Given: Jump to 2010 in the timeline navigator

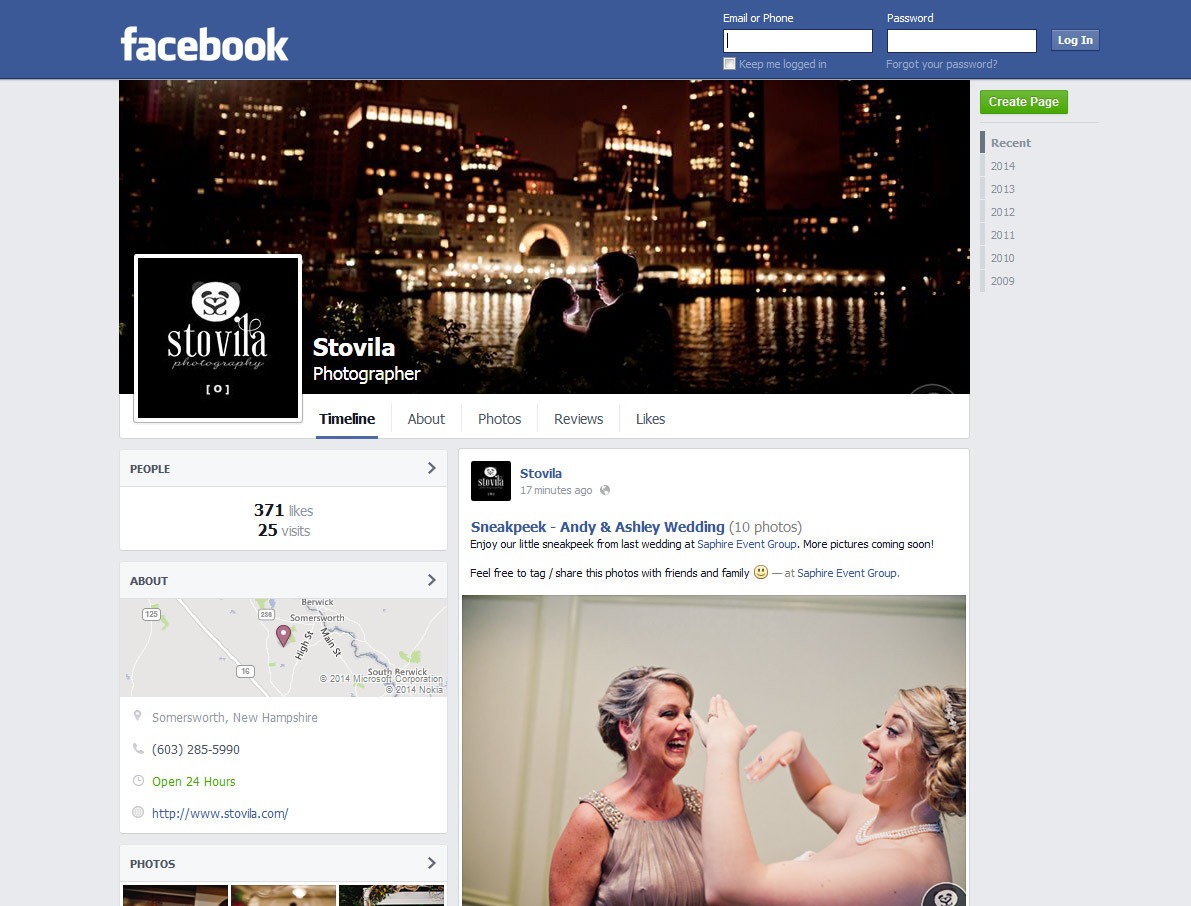Looking at the screenshot, I should pyautogui.click(x=1002, y=257).
